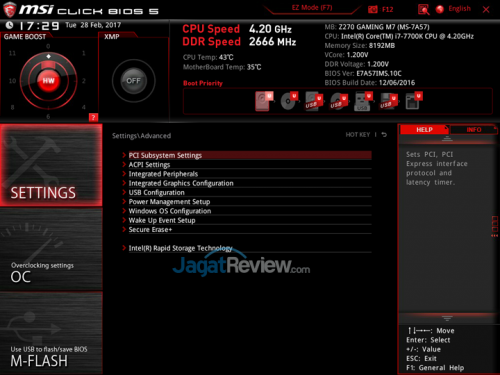Toggle the Game Boost HW knob
500x375 pixels.
48,81
